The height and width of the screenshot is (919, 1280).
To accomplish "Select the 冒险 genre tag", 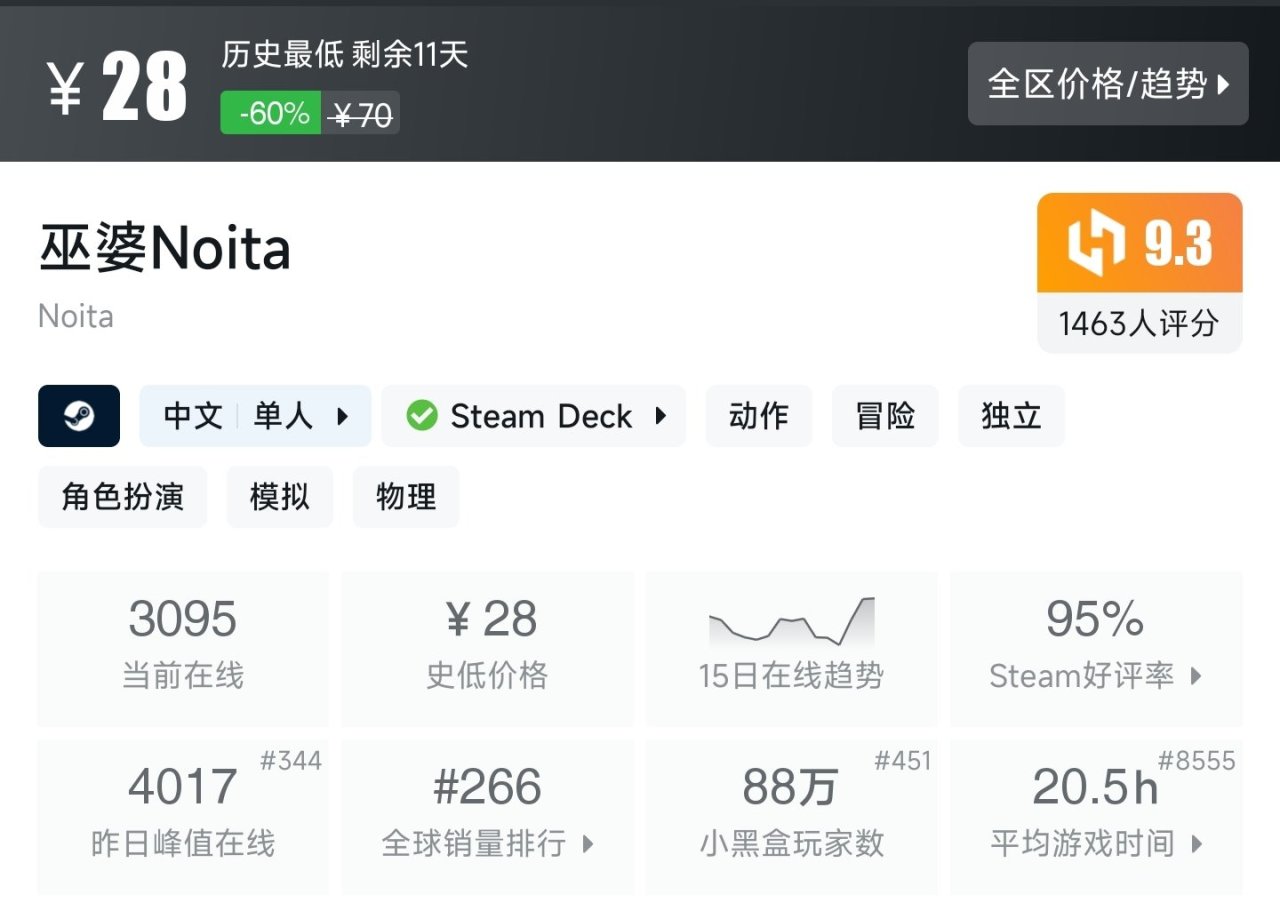I will coord(885,416).
